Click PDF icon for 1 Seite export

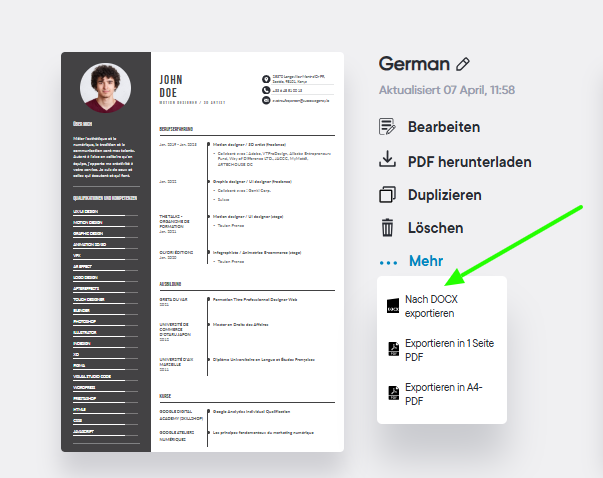[x=393, y=349]
